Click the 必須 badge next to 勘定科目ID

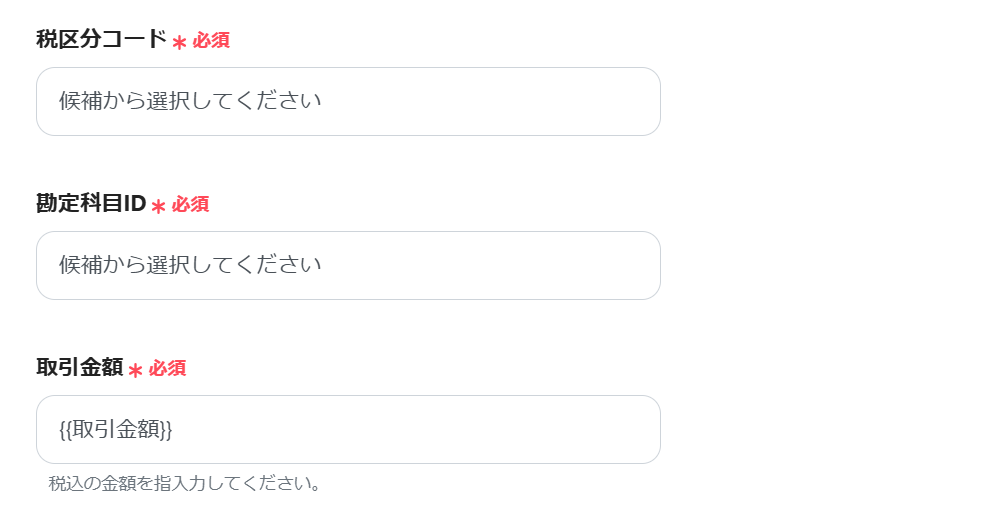pos(190,205)
